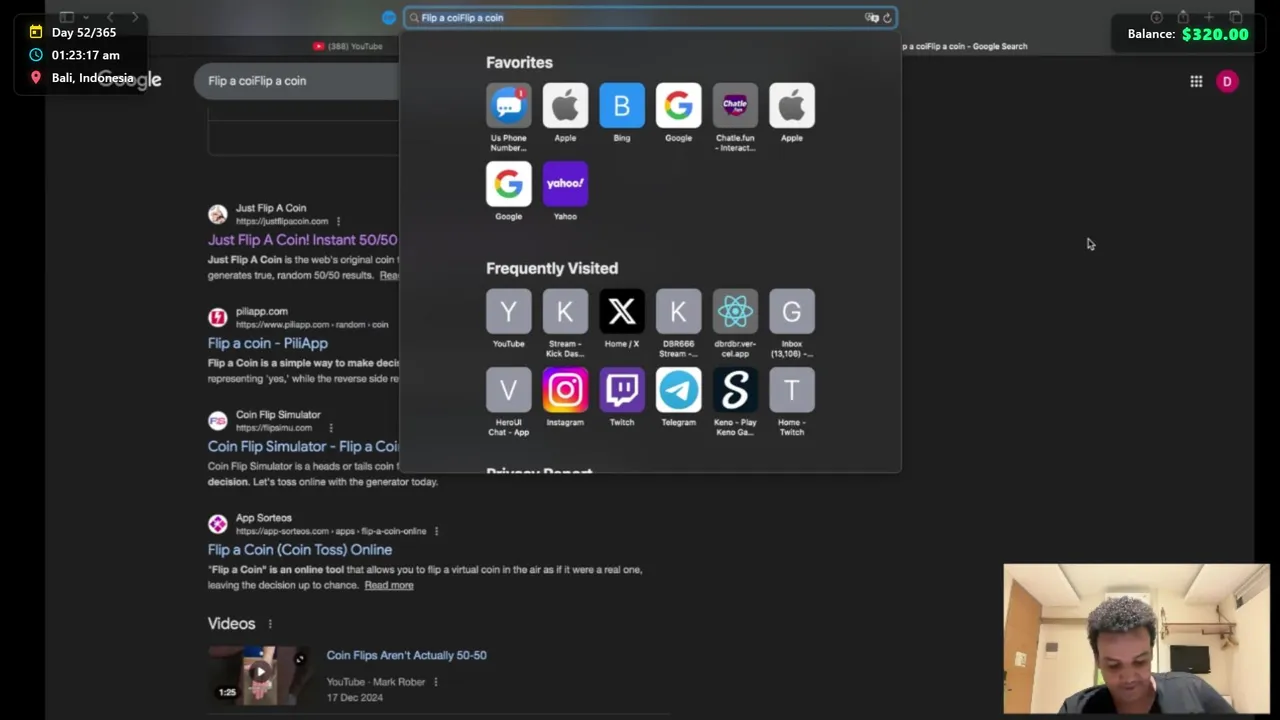
Task: Open the Yahoo favorite
Action: coord(565,183)
